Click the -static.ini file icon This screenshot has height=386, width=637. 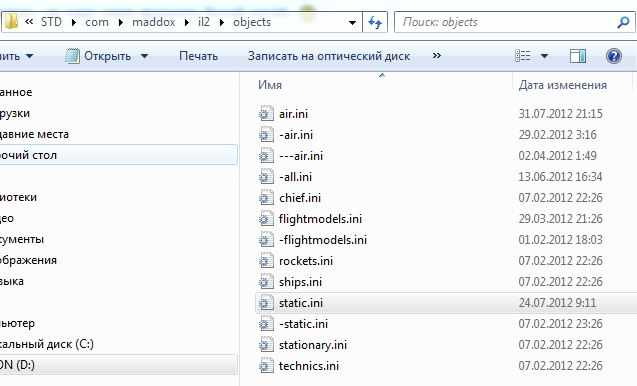point(266,324)
